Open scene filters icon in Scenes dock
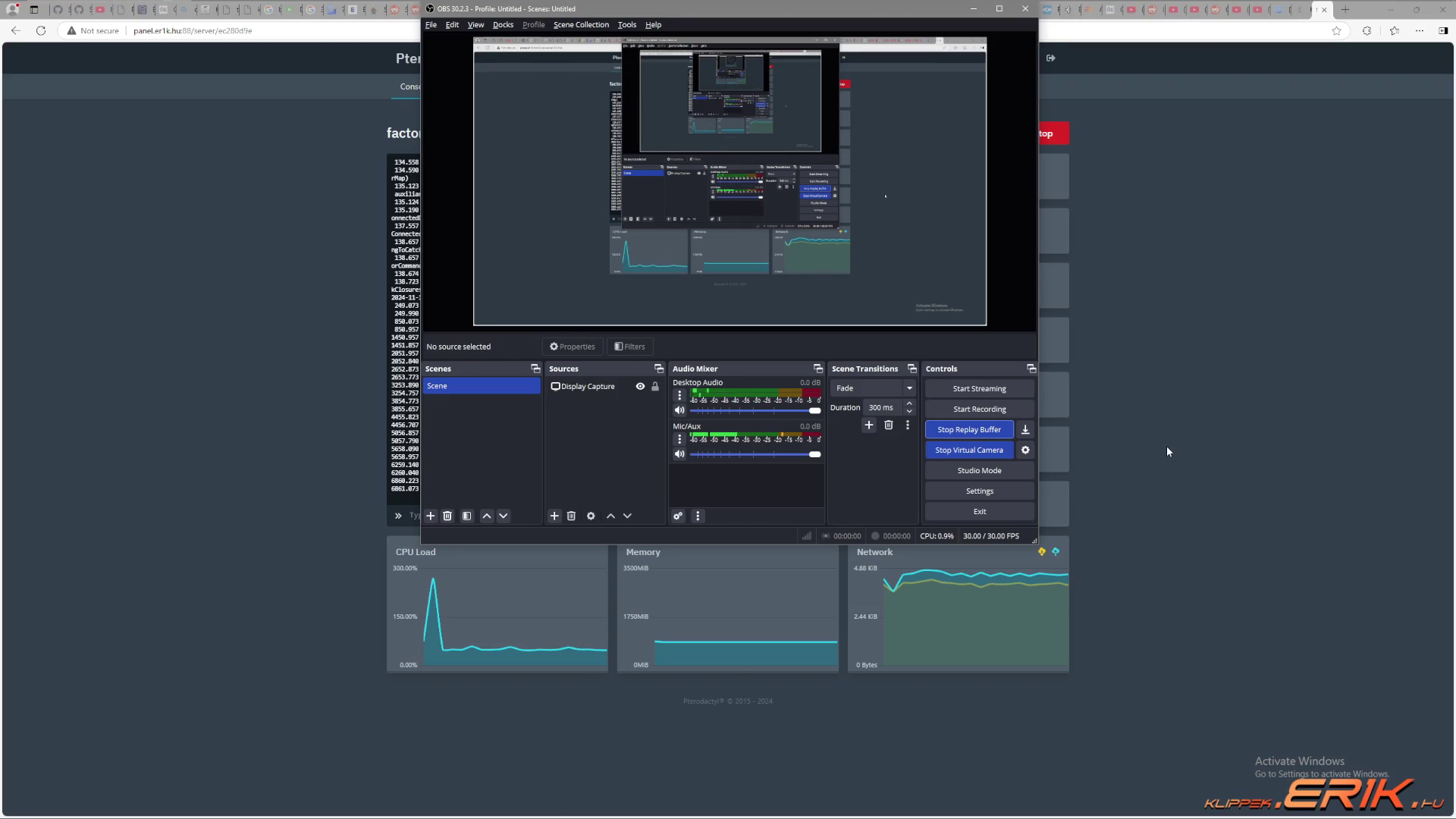Viewport: 1456px width, 819px height. pyautogui.click(x=467, y=516)
